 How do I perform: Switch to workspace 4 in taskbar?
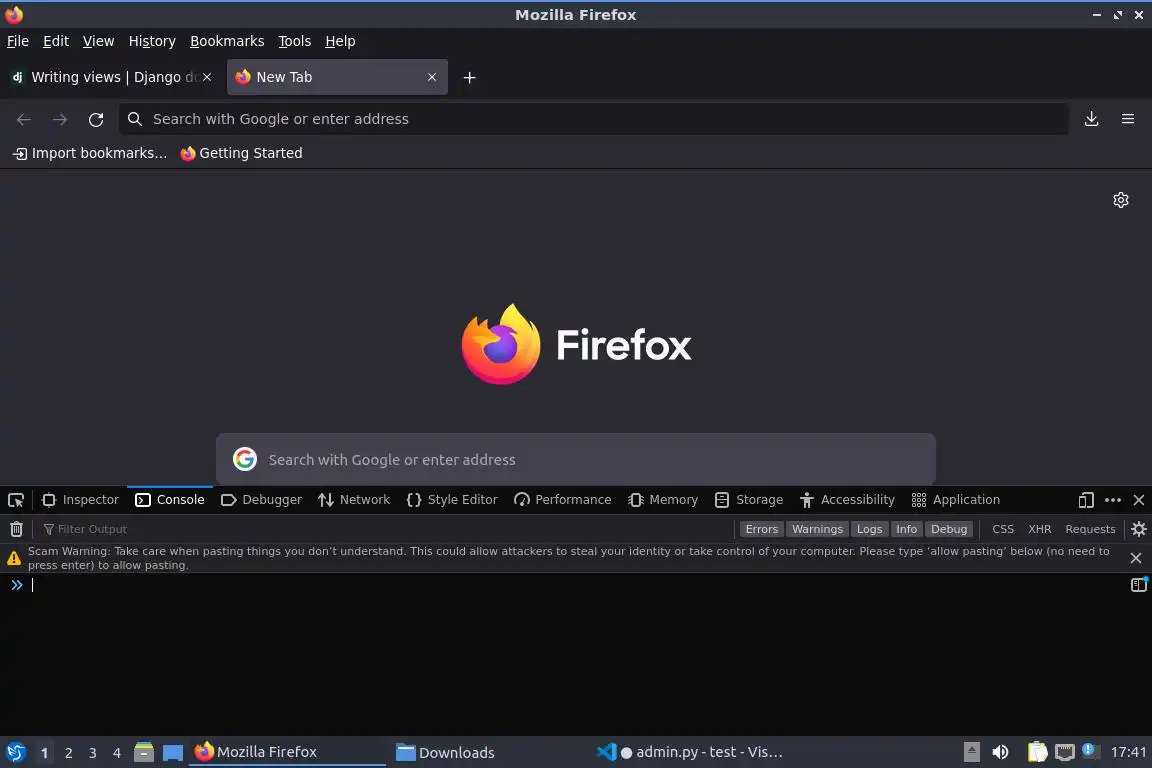point(117,753)
